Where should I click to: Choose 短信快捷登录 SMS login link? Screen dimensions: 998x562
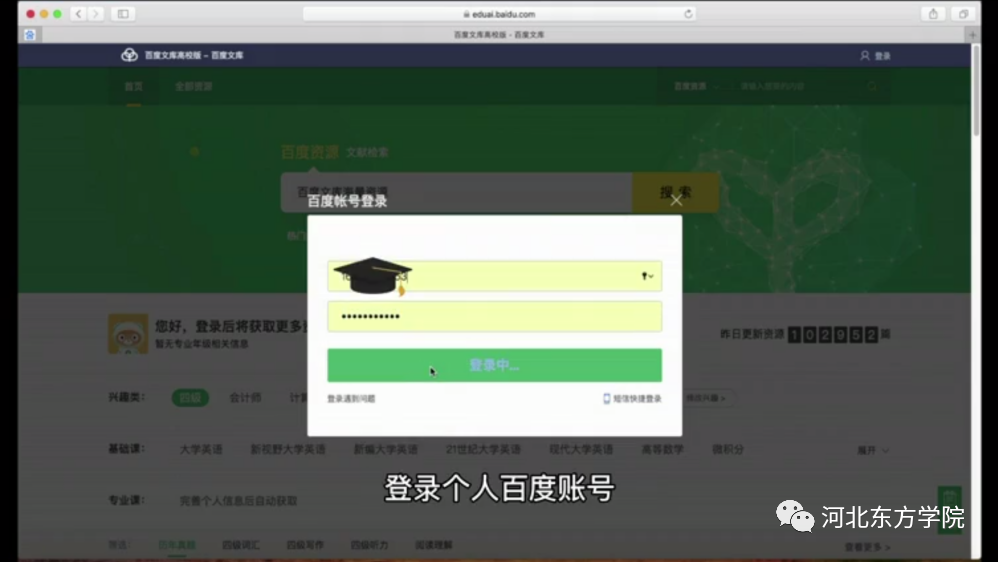(x=637, y=398)
